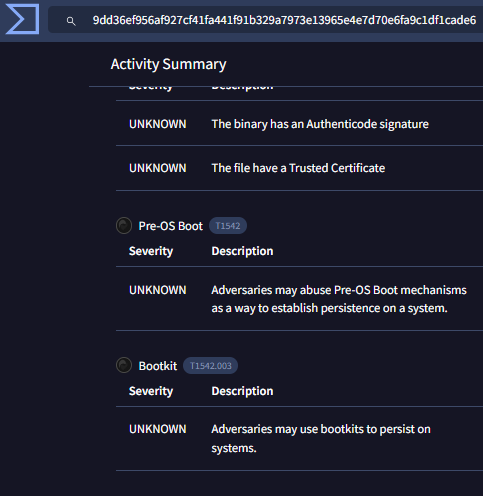This screenshot has height=496, width=483.
Task: Click the magnifier search icon
Action: [x=71, y=21]
